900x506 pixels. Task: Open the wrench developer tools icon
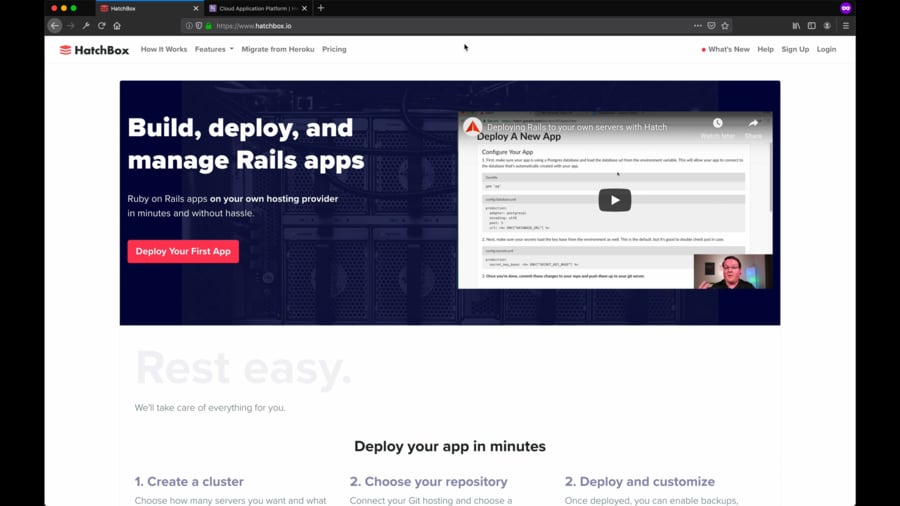86,26
